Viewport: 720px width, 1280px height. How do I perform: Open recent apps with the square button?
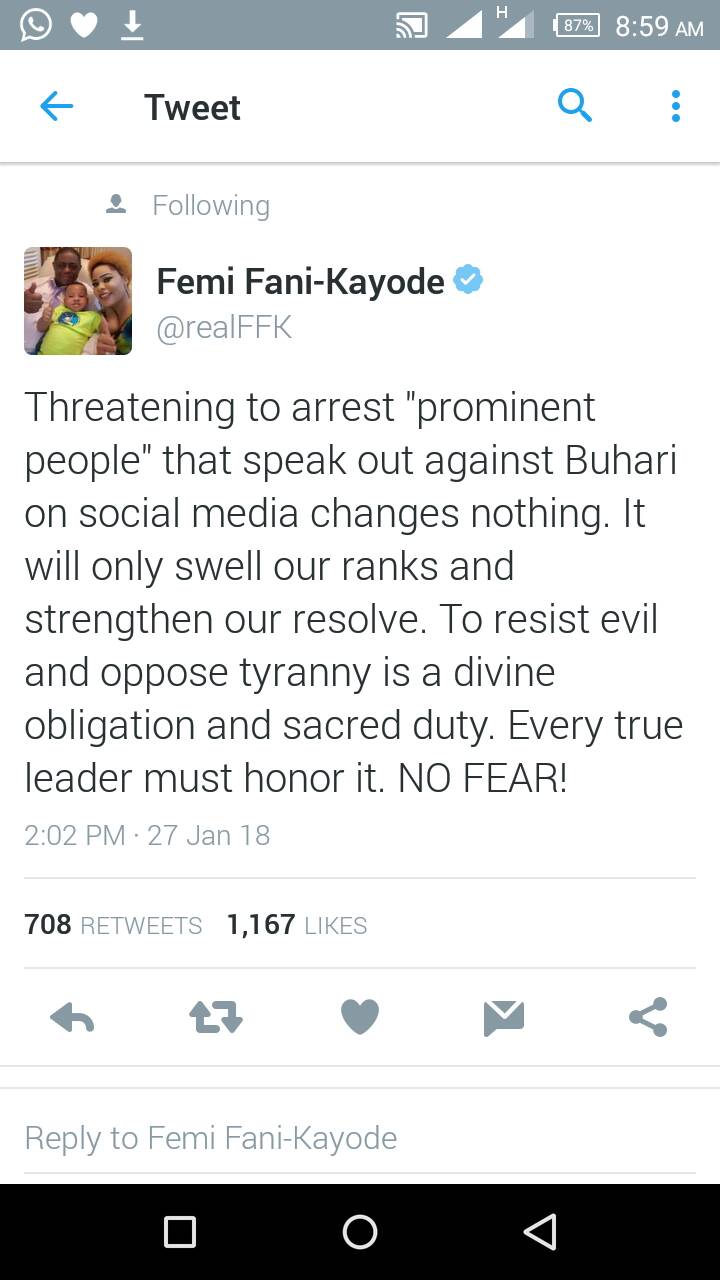pyautogui.click(x=180, y=1232)
